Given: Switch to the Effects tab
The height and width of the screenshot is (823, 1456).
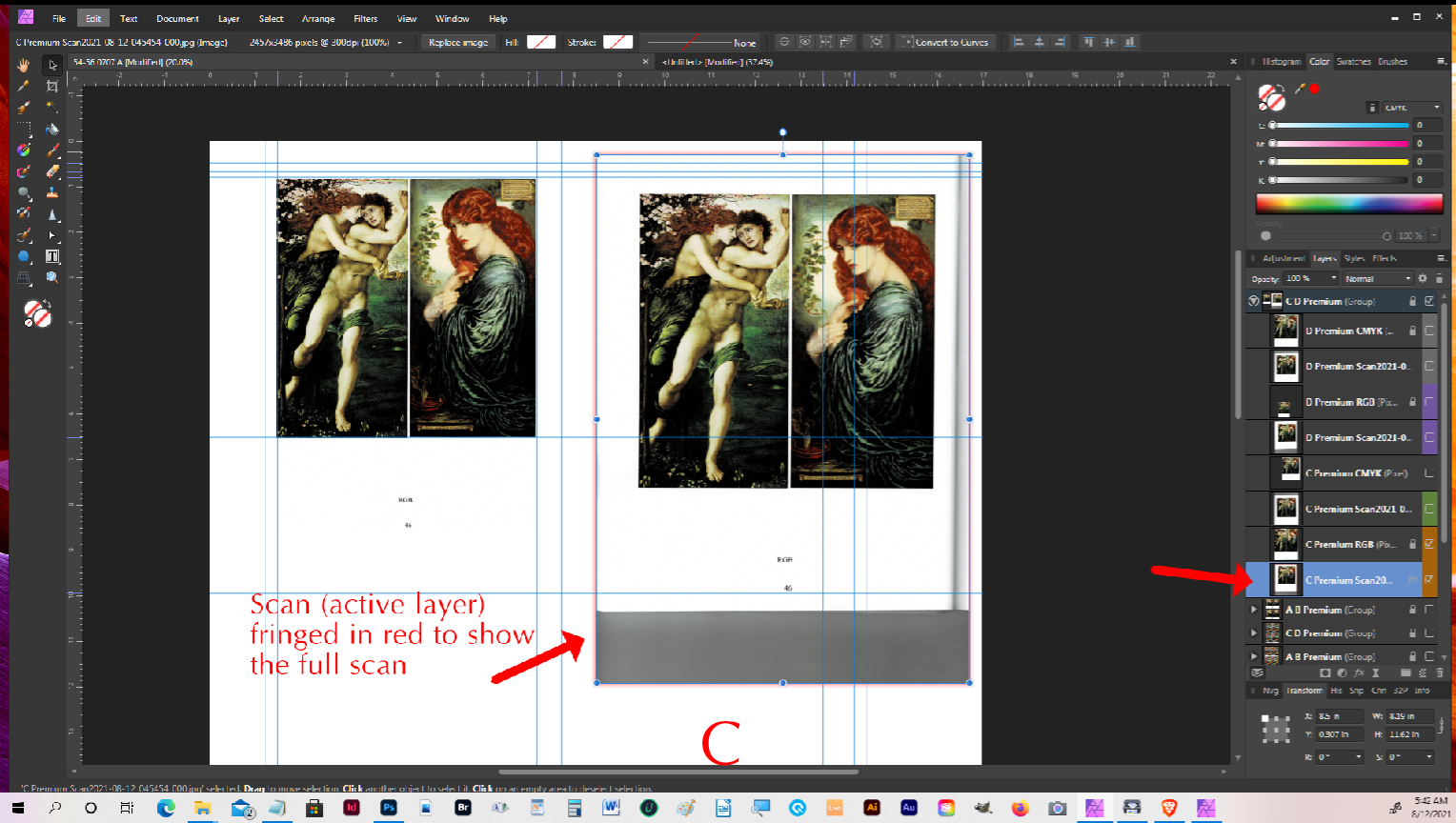Looking at the screenshot, I should pos(1385,258).
